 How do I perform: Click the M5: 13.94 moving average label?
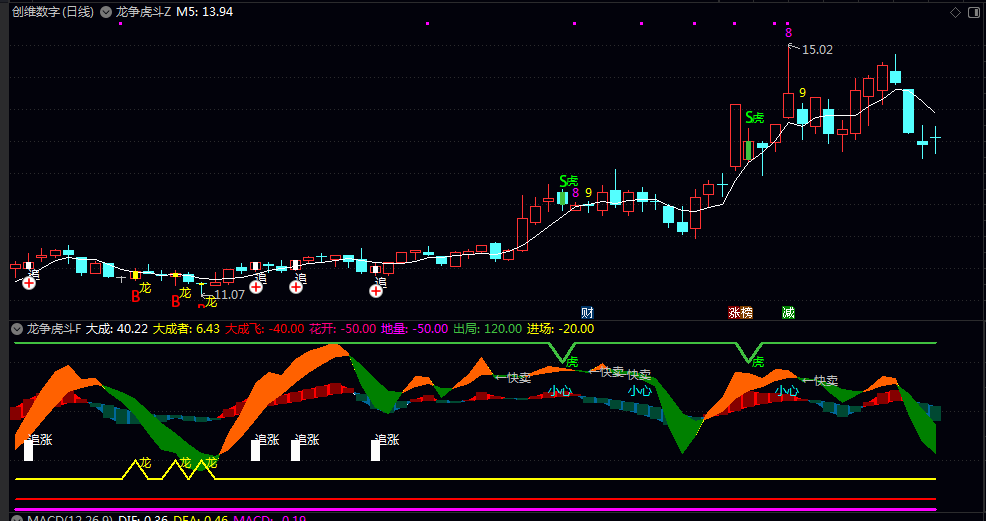point(205,12)
